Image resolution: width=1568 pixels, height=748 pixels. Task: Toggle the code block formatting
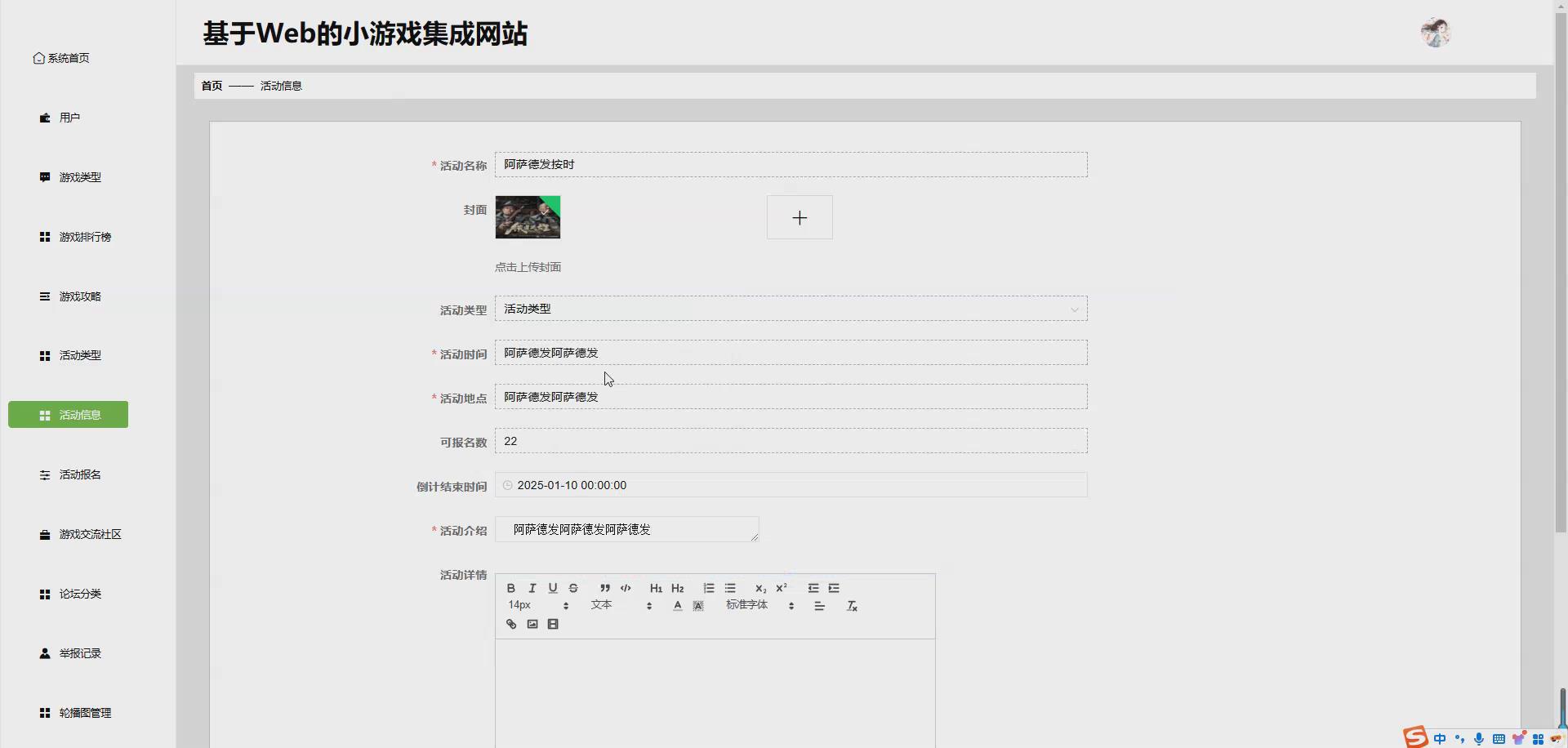(626, 588)
